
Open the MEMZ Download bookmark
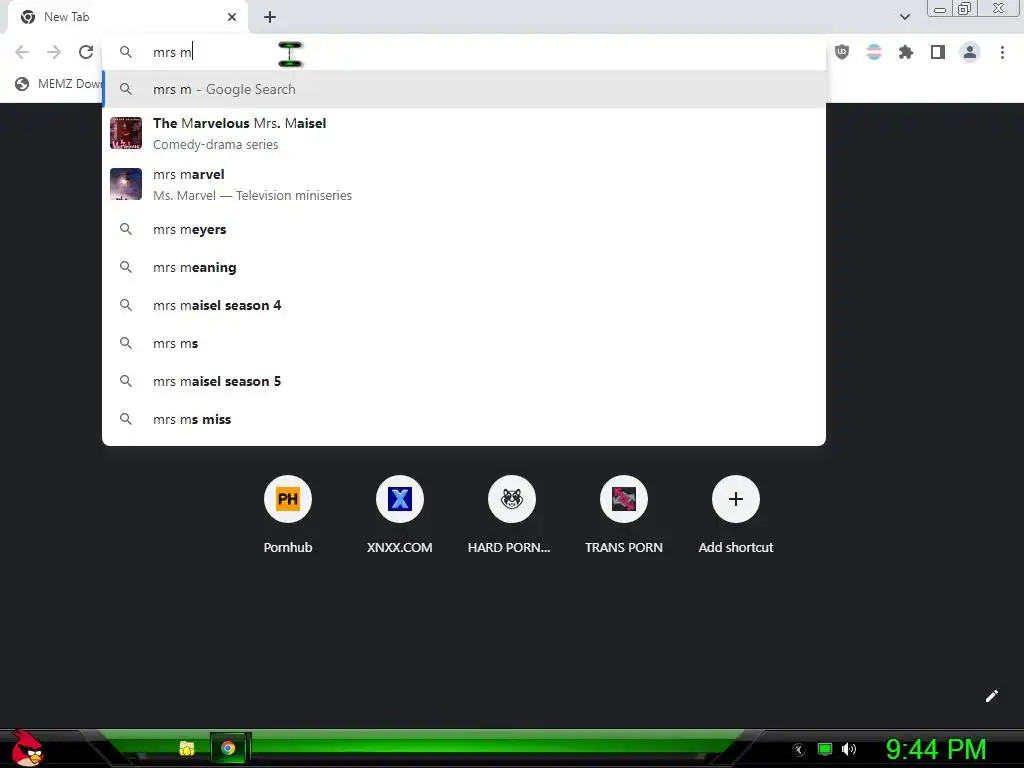(59, 84)
